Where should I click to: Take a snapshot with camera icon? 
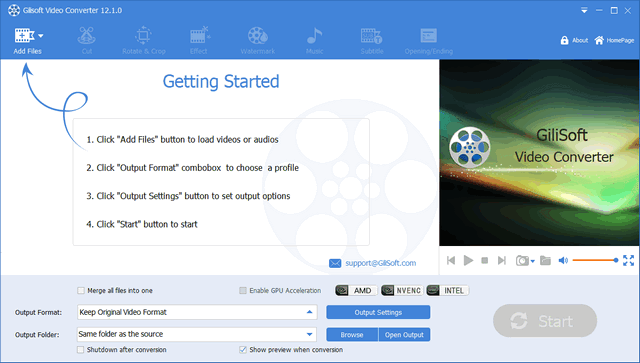pyautogui.click(x=522, y=261)
